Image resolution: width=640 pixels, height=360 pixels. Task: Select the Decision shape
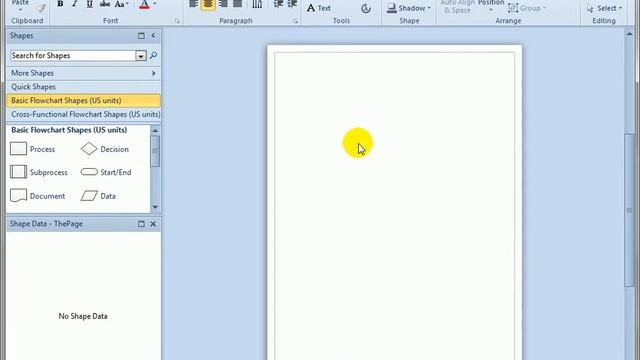tap(105, 149)
